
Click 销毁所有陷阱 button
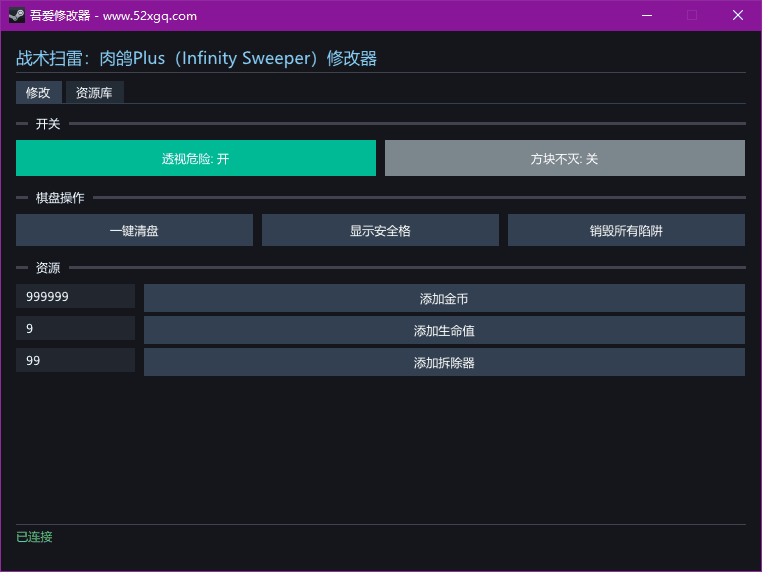click(626, 230)
